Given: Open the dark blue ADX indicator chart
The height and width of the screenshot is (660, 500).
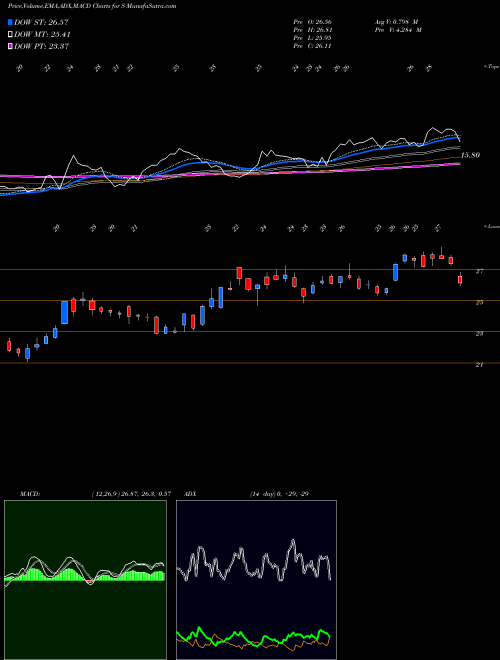Looking at the screenshot, I should 256,580.
